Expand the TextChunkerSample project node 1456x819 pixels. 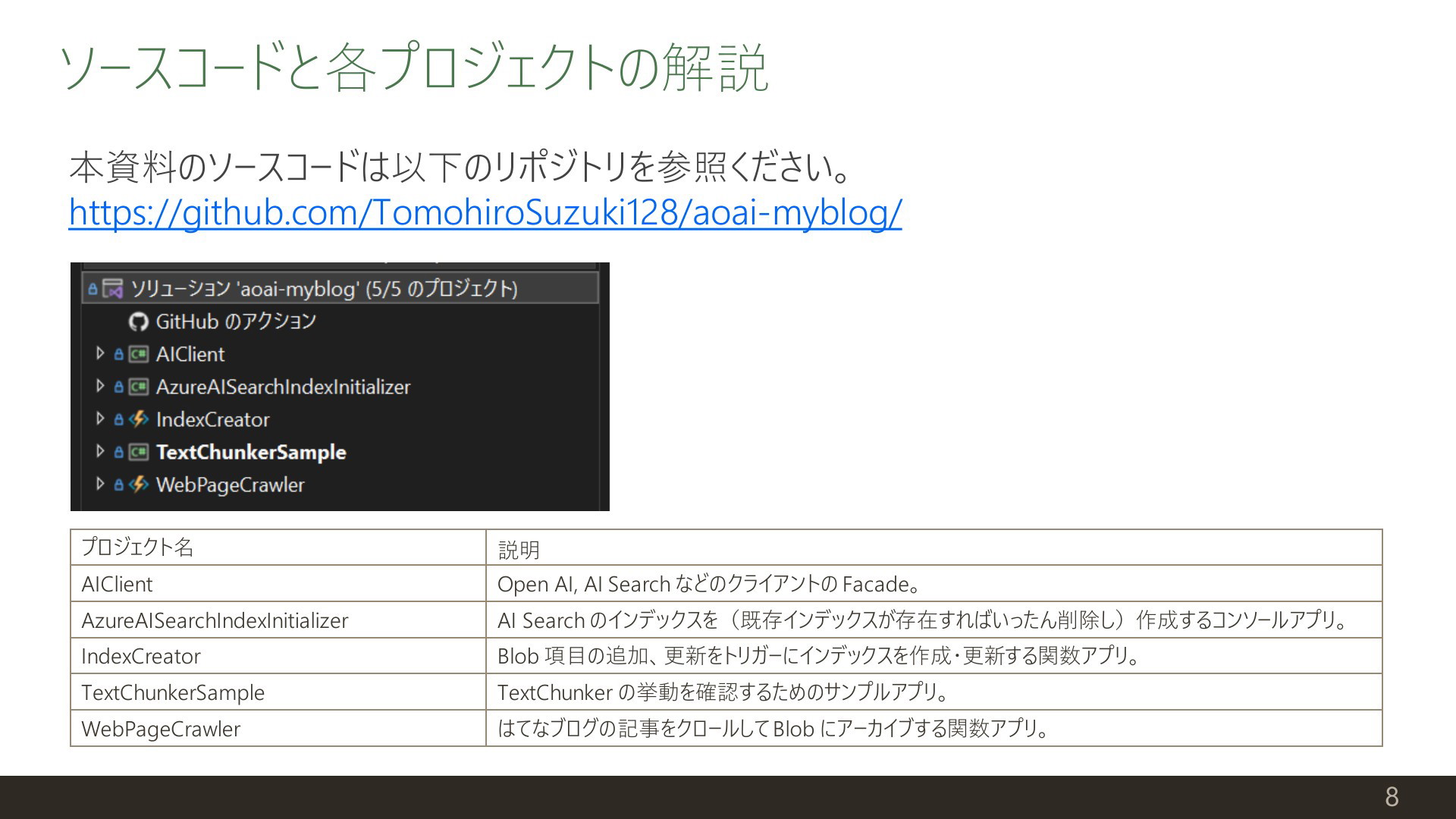(99, 450)
